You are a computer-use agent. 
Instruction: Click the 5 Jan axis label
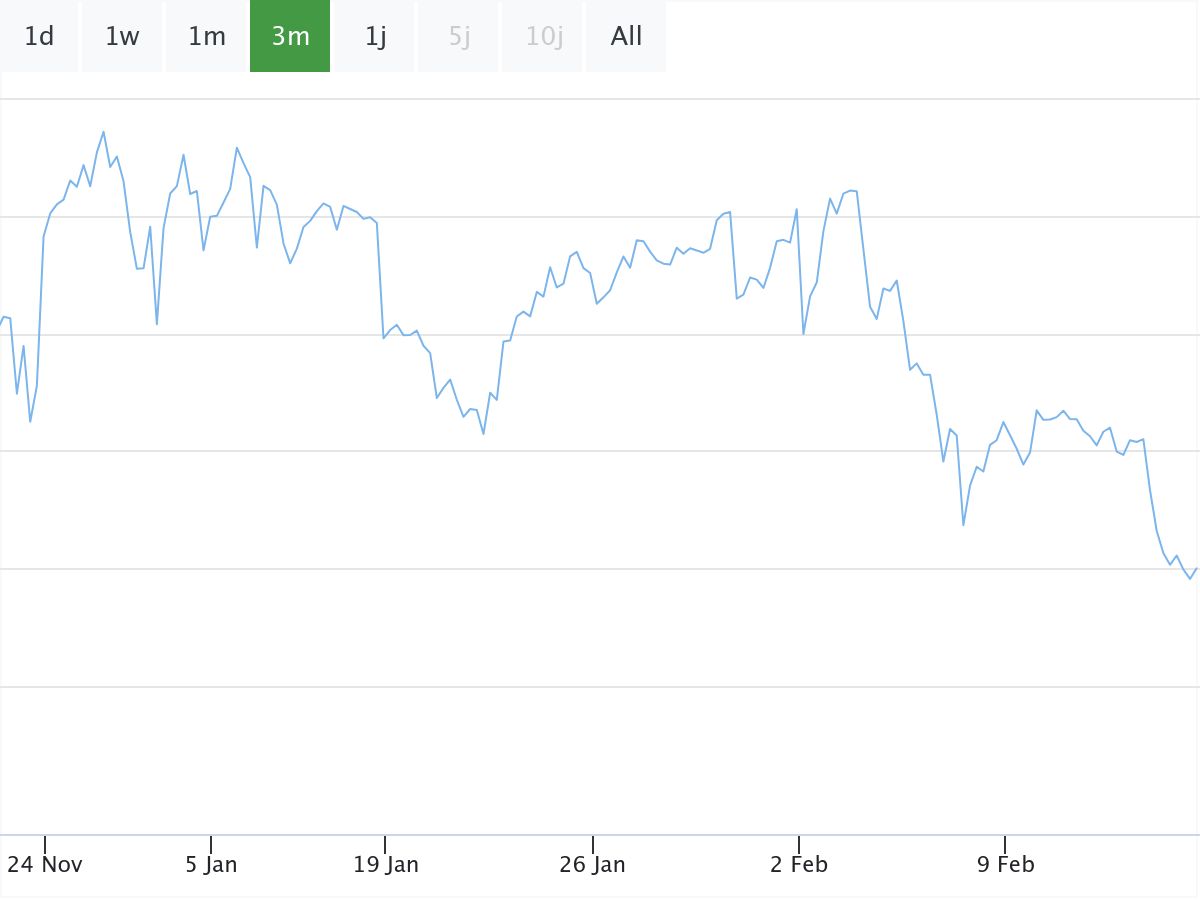[x=211, y=864]
